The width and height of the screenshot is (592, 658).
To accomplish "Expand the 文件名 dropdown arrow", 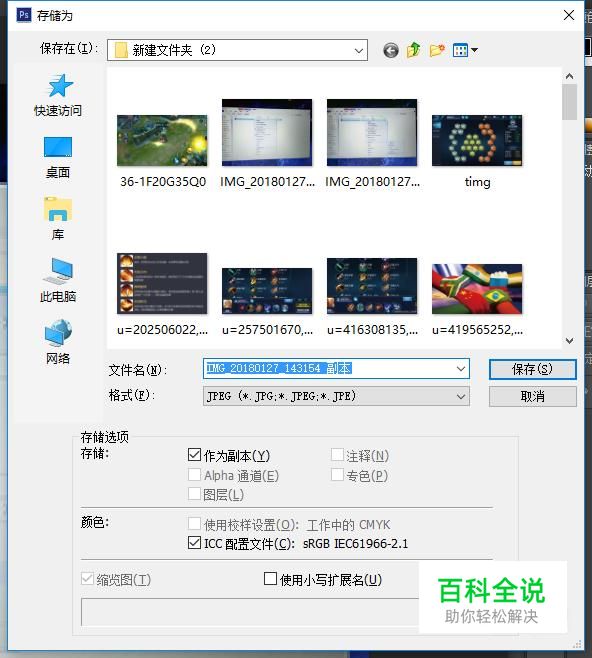I will tap(461, 369).
